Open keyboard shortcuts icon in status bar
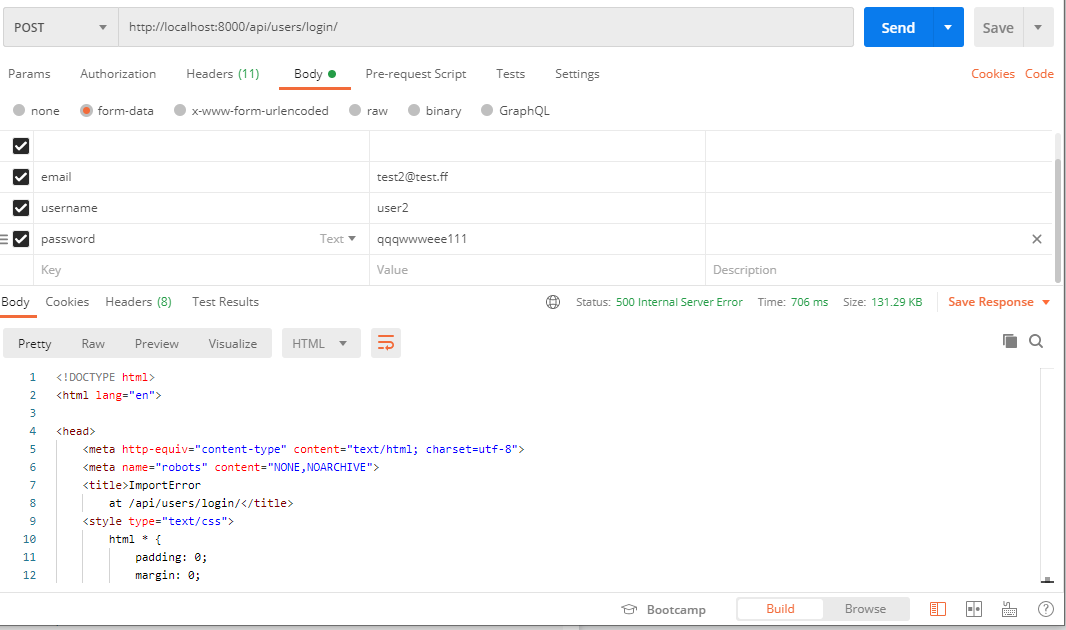The image size is (1066, 630). 1010,609
